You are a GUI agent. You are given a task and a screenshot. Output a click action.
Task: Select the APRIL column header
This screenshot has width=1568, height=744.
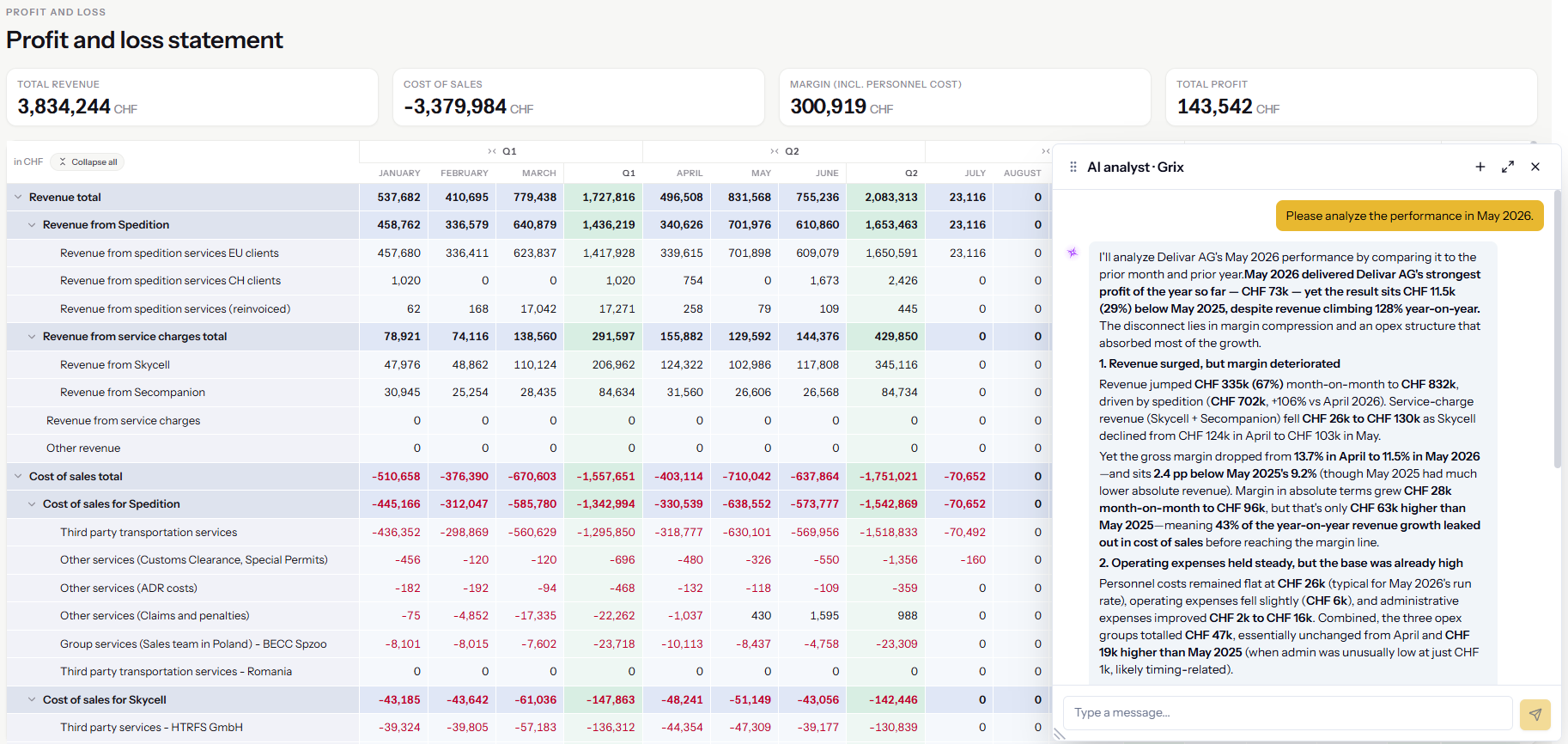[690, 173]
